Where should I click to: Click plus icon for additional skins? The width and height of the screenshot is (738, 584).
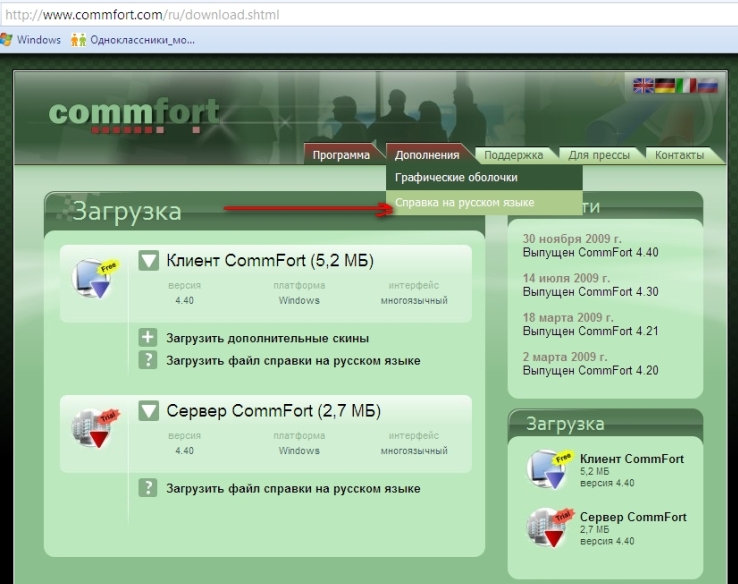[148, 338]
